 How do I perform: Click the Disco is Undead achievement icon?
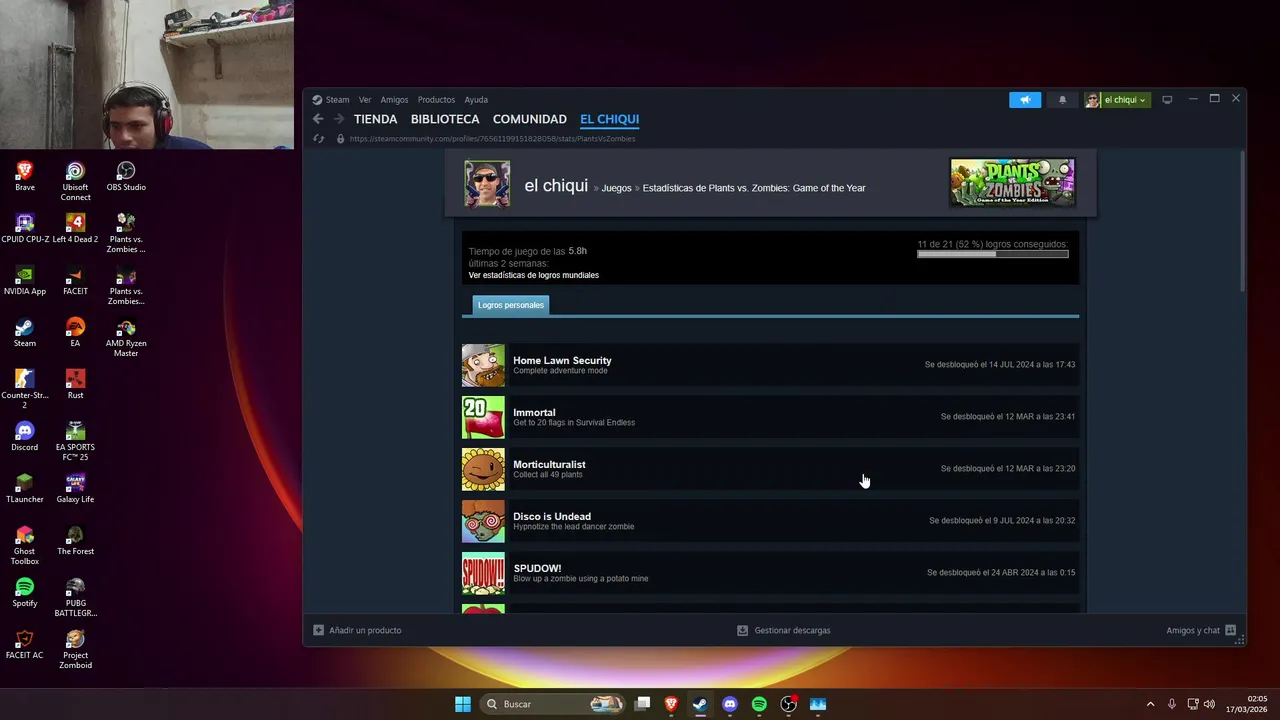click(x=483, y=521)
